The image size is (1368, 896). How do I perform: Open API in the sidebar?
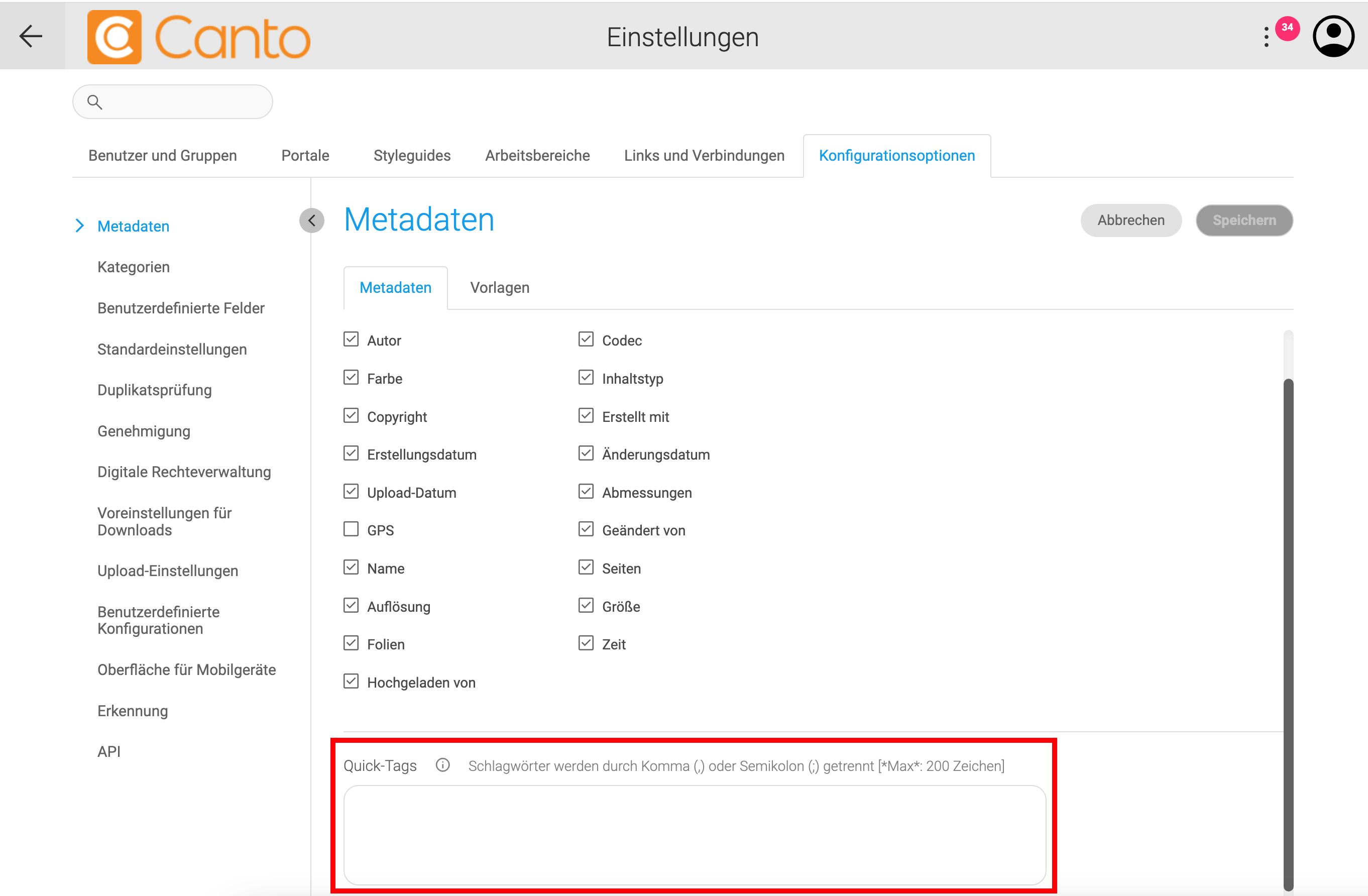pyautogui.click(x=108, y=752)
